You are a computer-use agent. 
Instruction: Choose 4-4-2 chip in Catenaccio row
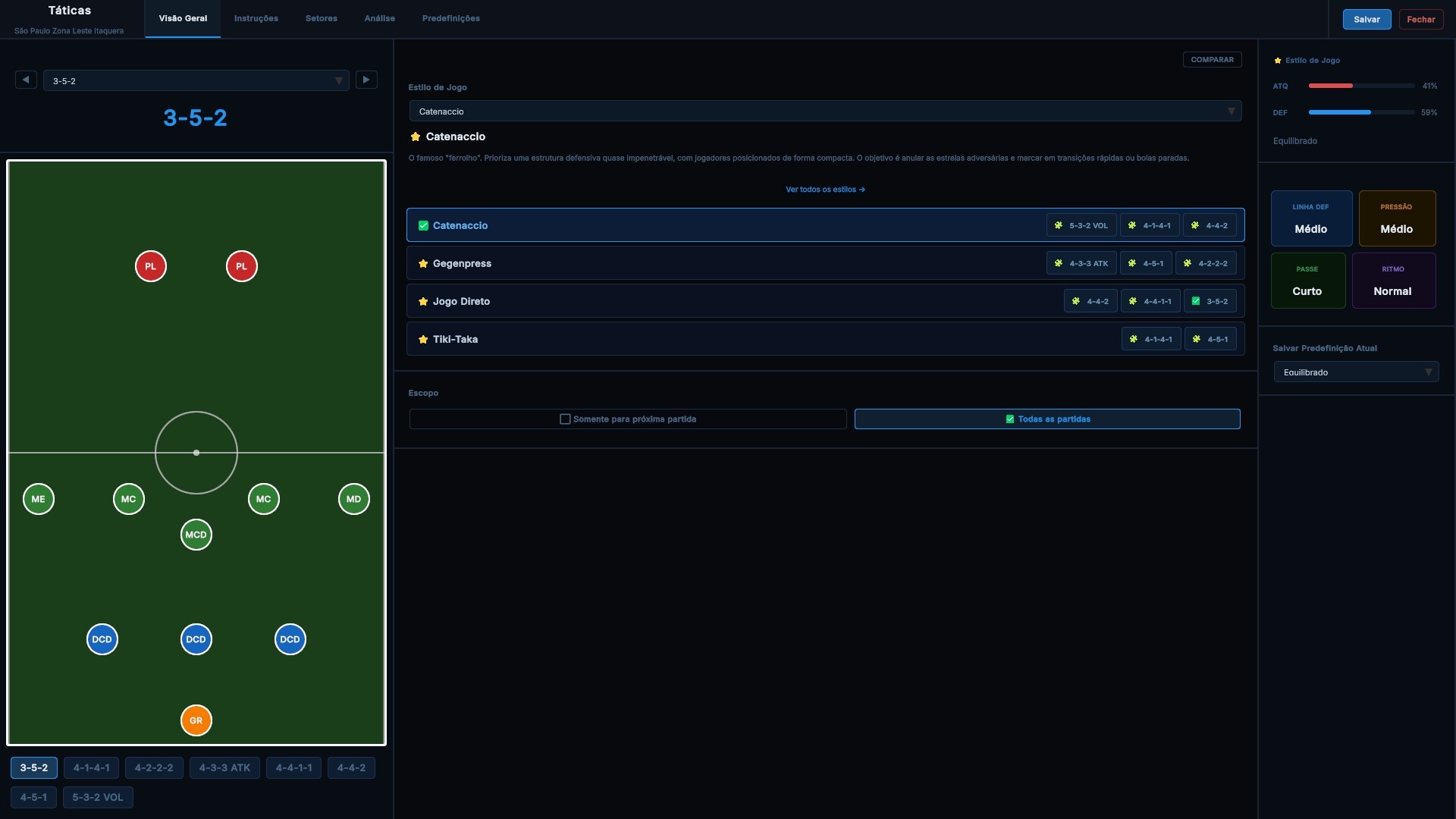click(1210, 225)
